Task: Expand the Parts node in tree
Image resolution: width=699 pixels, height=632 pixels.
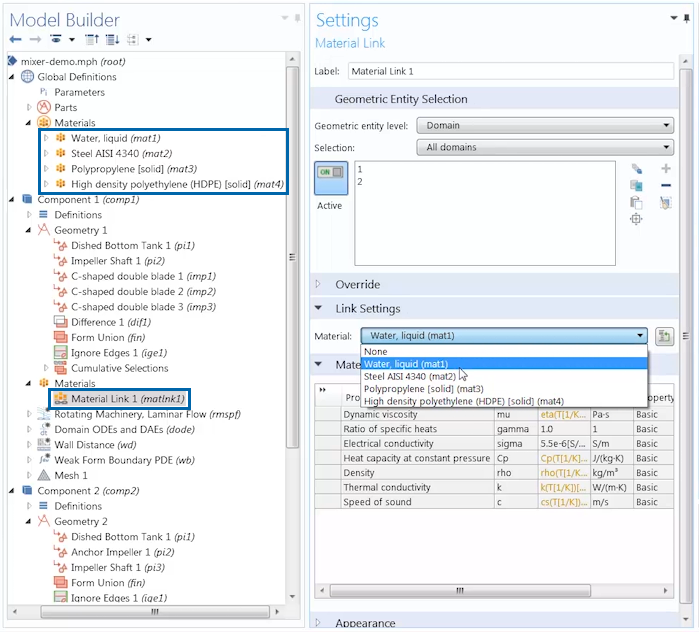Action: point(29,107)
